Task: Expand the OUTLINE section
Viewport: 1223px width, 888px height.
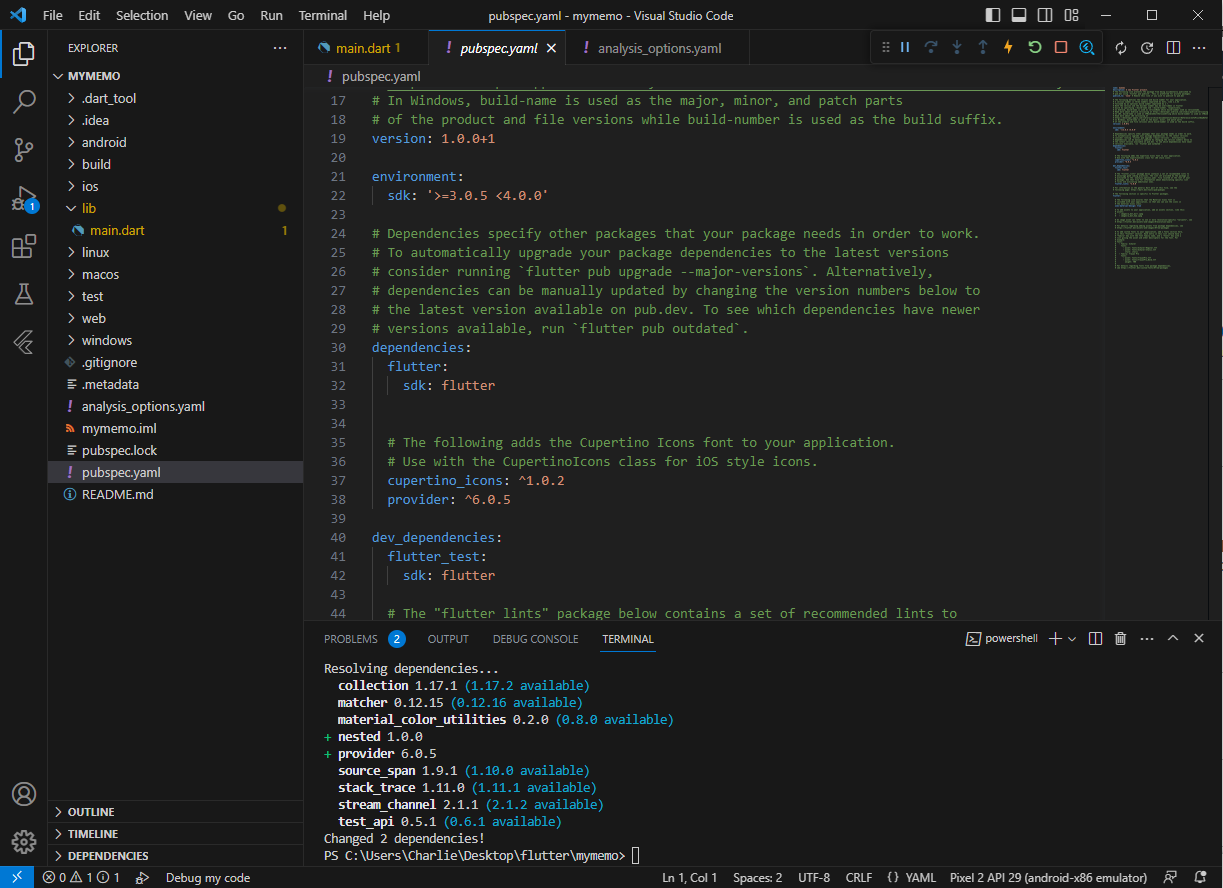Action: click(175, 812)
